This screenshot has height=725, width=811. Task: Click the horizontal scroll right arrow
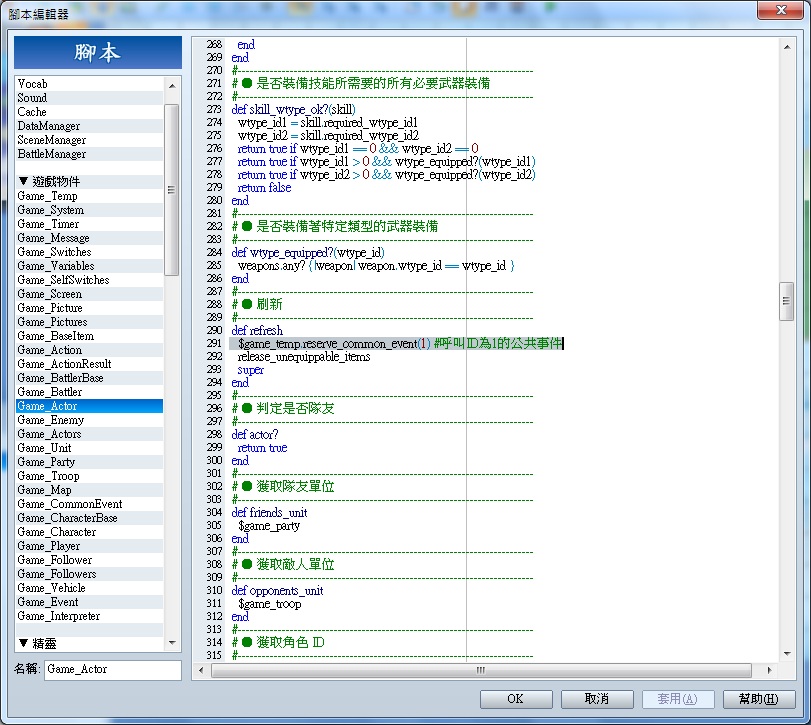[770, 670]
